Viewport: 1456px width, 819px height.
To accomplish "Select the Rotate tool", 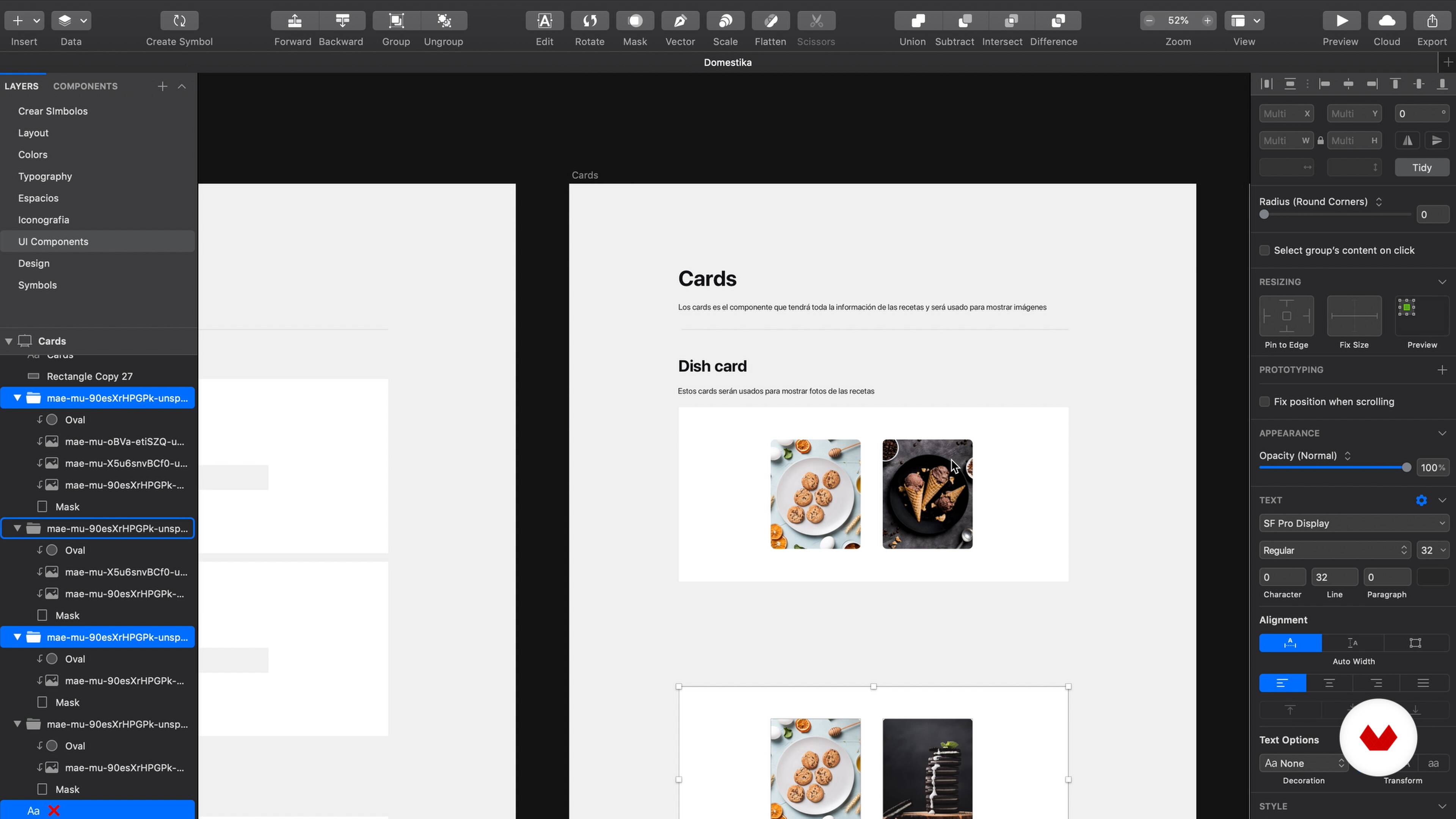I will tap(590, 21).
